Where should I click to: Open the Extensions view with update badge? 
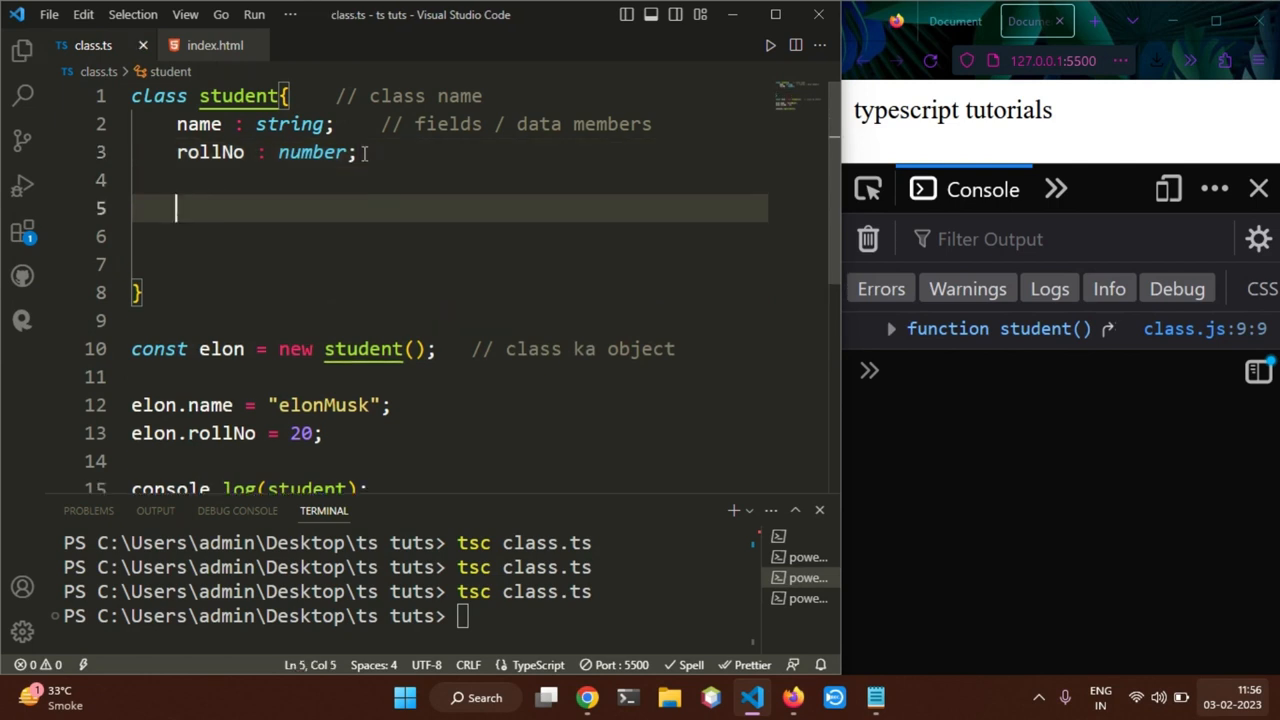click(x=22, y=232)
